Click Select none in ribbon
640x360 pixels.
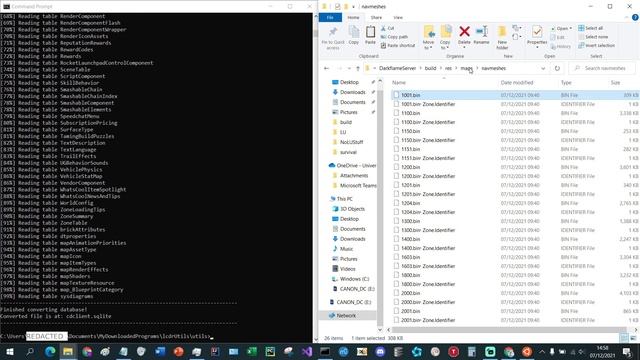[x=593, y=37]
